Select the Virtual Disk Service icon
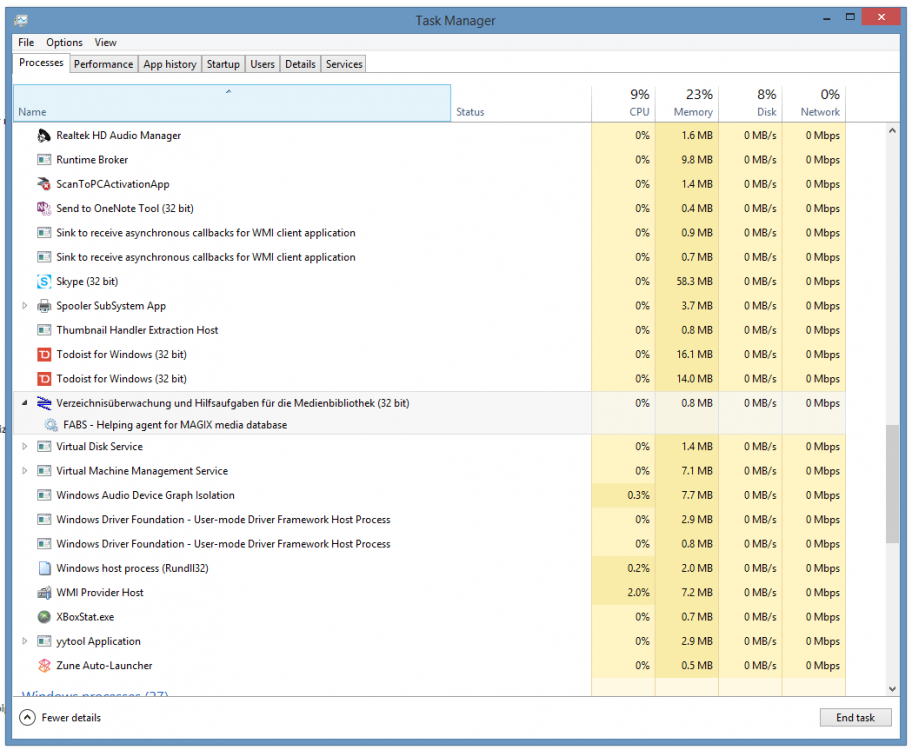 click(x=44, y=446)
